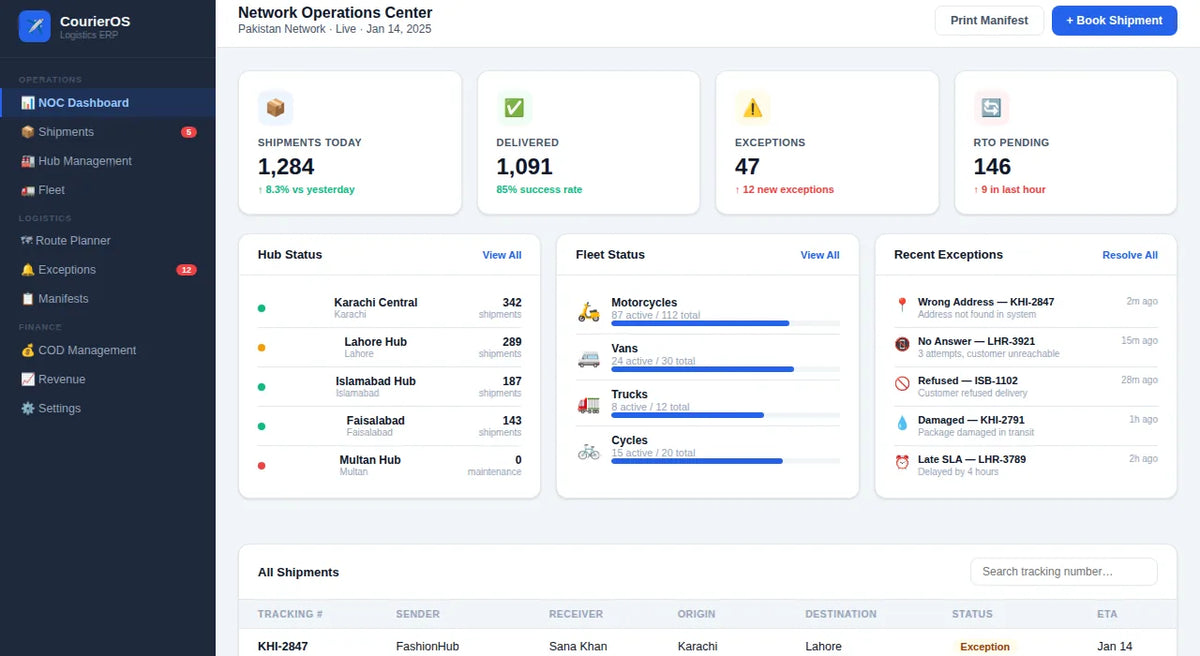The width and height of the screenshot is (1200, 656).
Task: Click the Lahore Hub row name
Action: [376, 342]
